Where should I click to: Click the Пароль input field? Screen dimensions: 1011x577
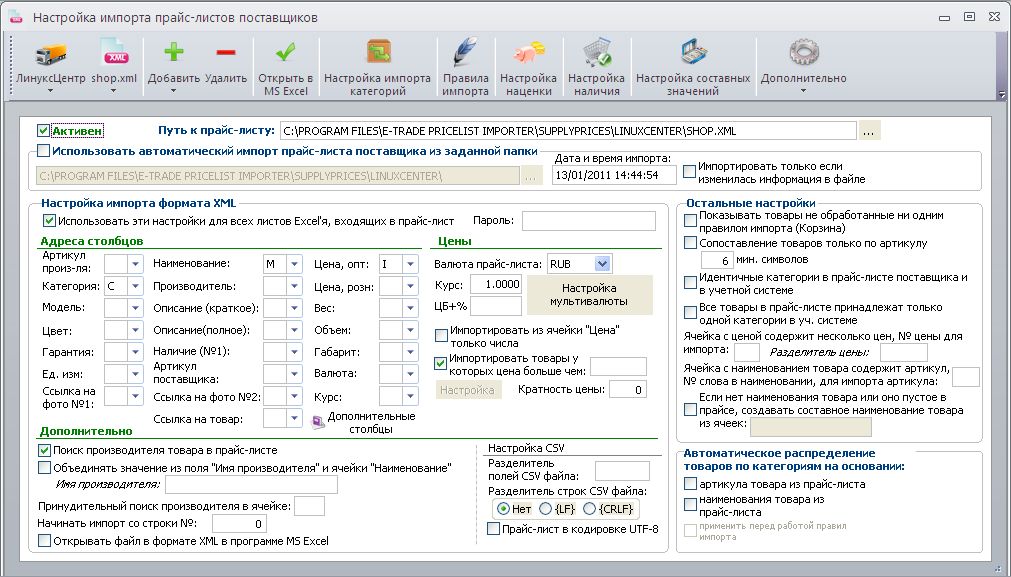(589, 221)
